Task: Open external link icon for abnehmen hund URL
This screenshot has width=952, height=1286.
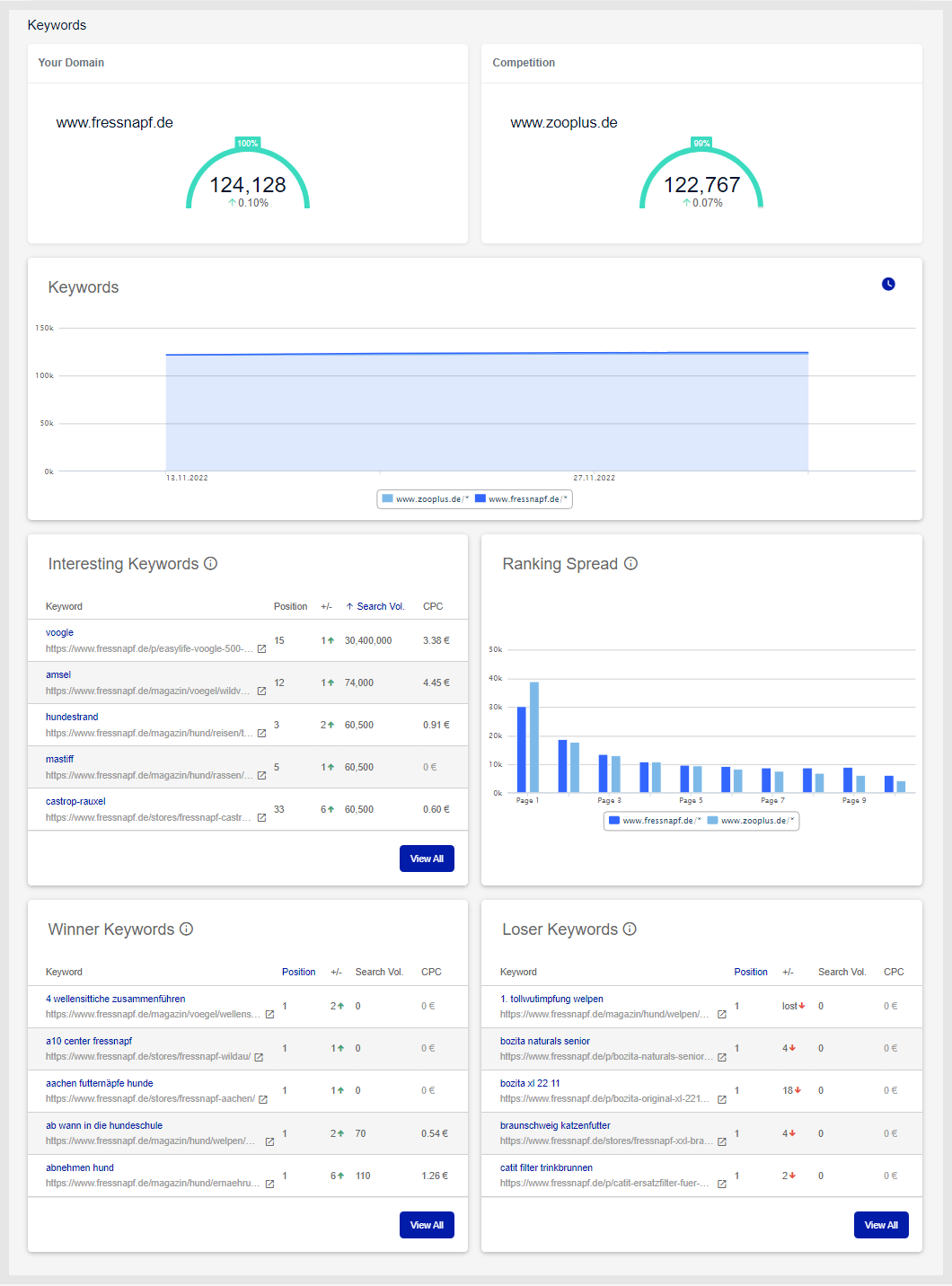Action: pos(269,1184)
